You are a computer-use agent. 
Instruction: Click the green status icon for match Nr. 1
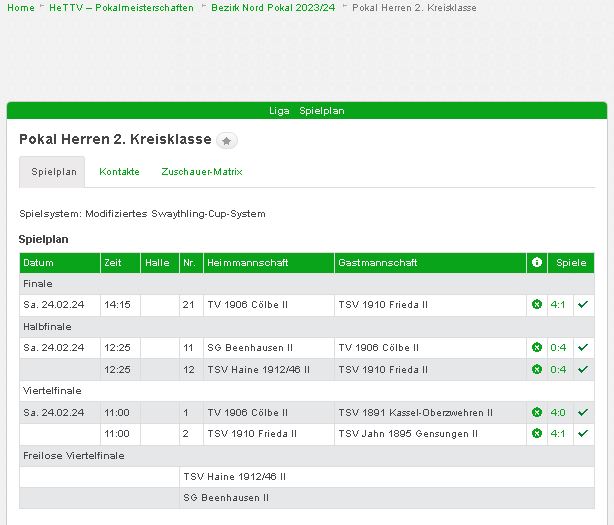point(537,412)
